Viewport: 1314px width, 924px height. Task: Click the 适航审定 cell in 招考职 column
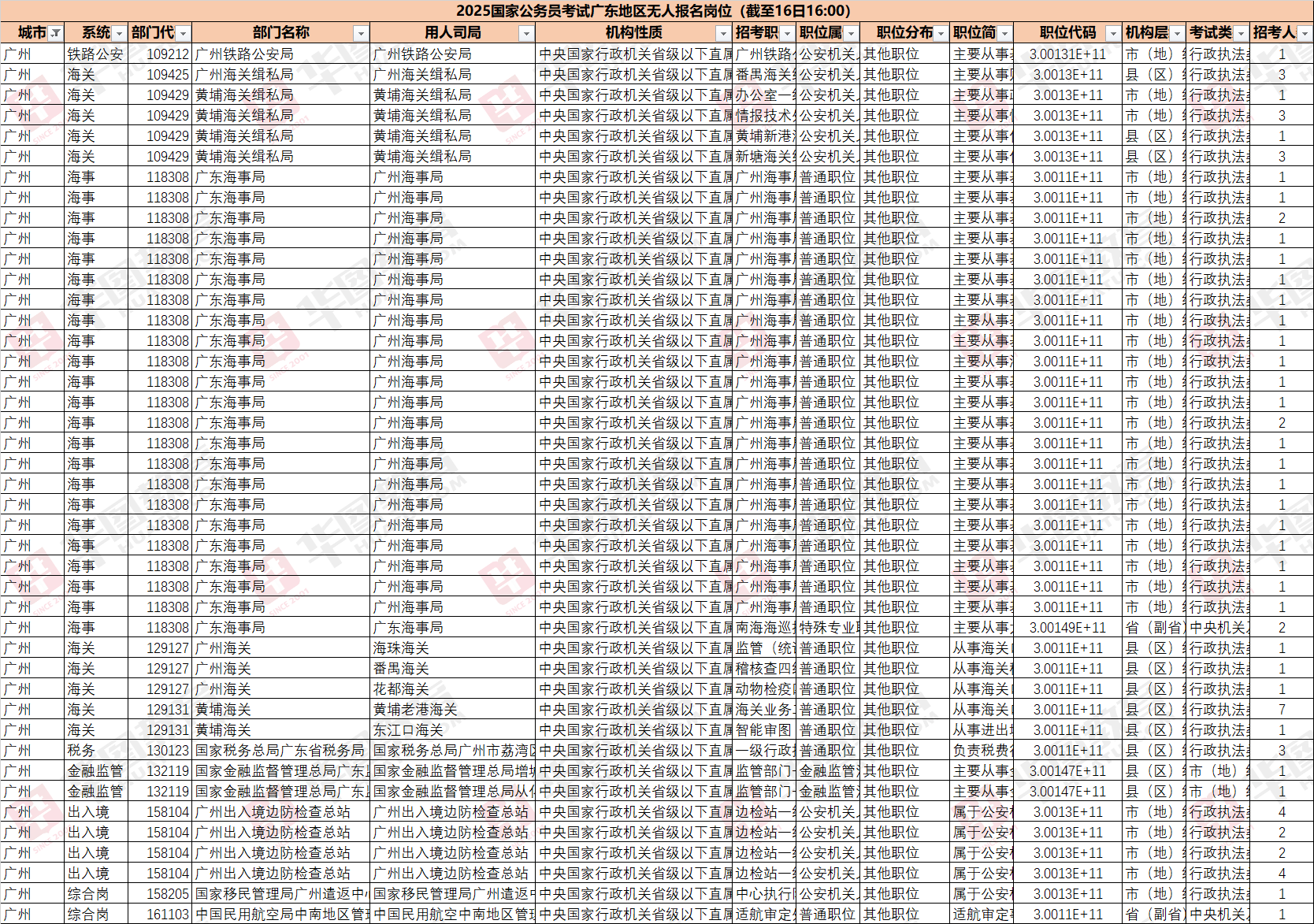(765, 915)
